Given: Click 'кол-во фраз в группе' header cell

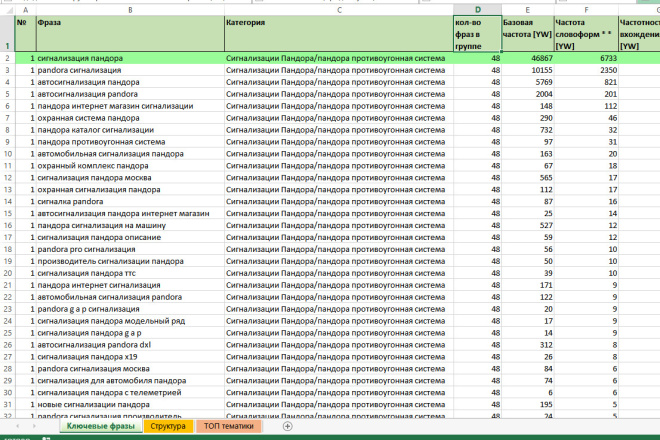Looking at the screenshot, I should pos(477,34).
